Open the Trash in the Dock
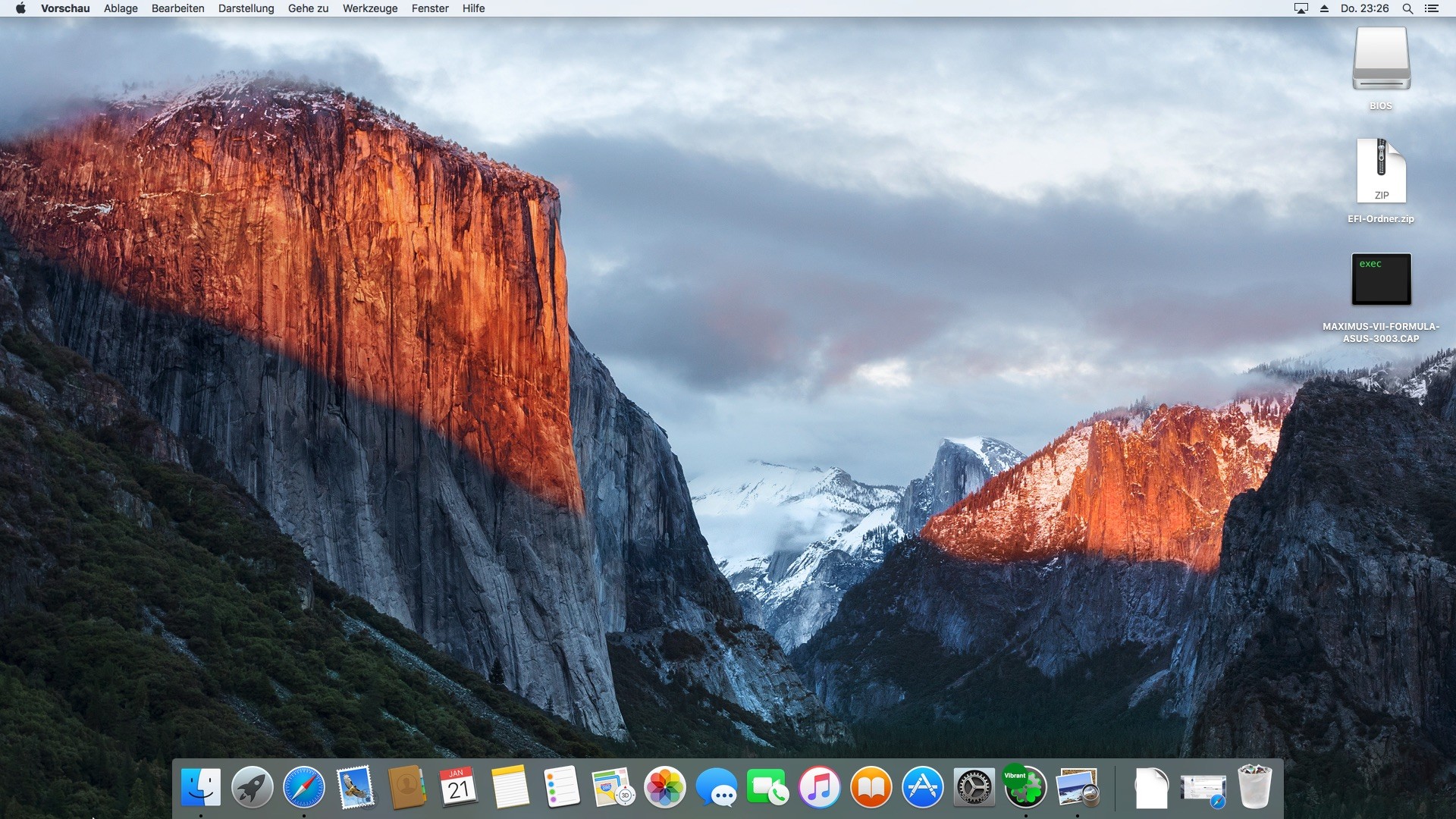Viewport: 1456px width, 819px height. pyautogui.click(x=1255, y=787)
